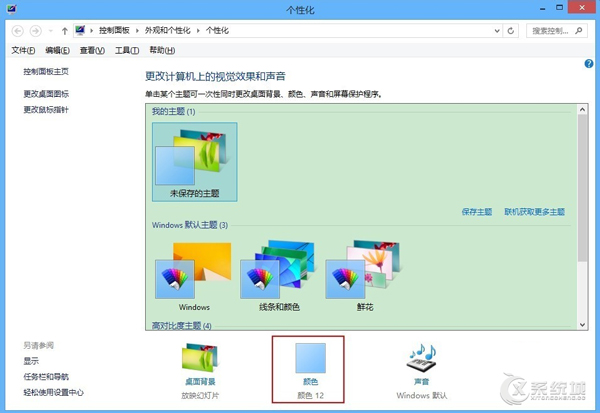Expand the root arrow before 控制面板

[x=91, y=31]
